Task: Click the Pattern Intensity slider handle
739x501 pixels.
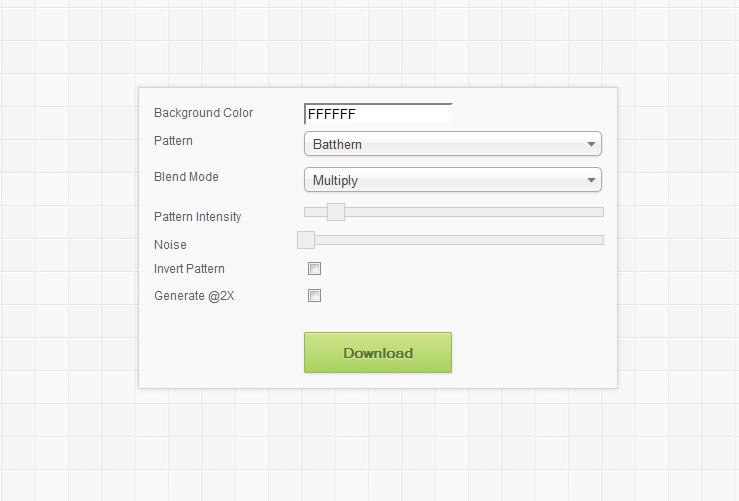Action: click(336, 212)
